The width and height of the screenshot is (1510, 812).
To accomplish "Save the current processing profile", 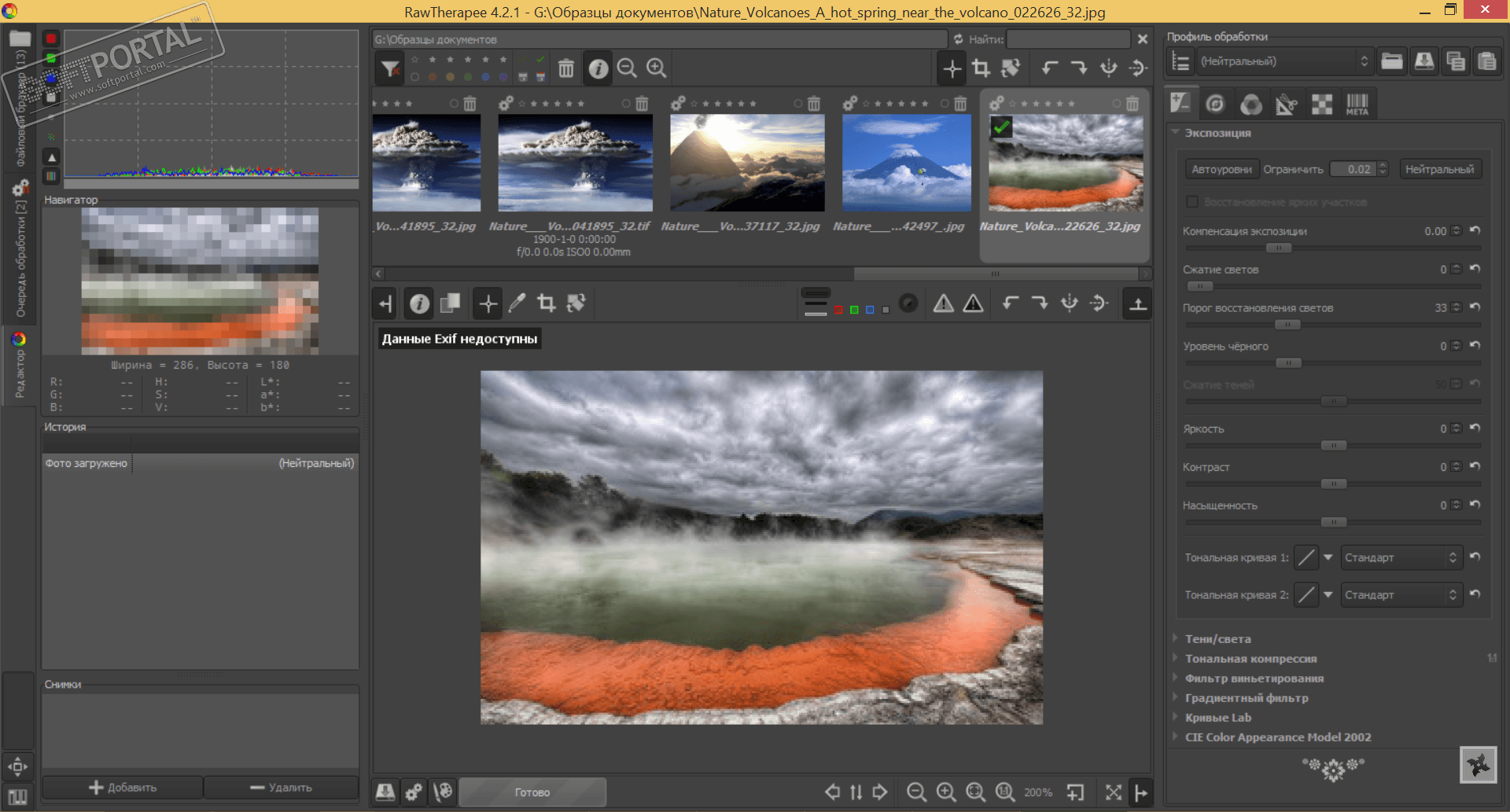I will (x=1424, y=61).
